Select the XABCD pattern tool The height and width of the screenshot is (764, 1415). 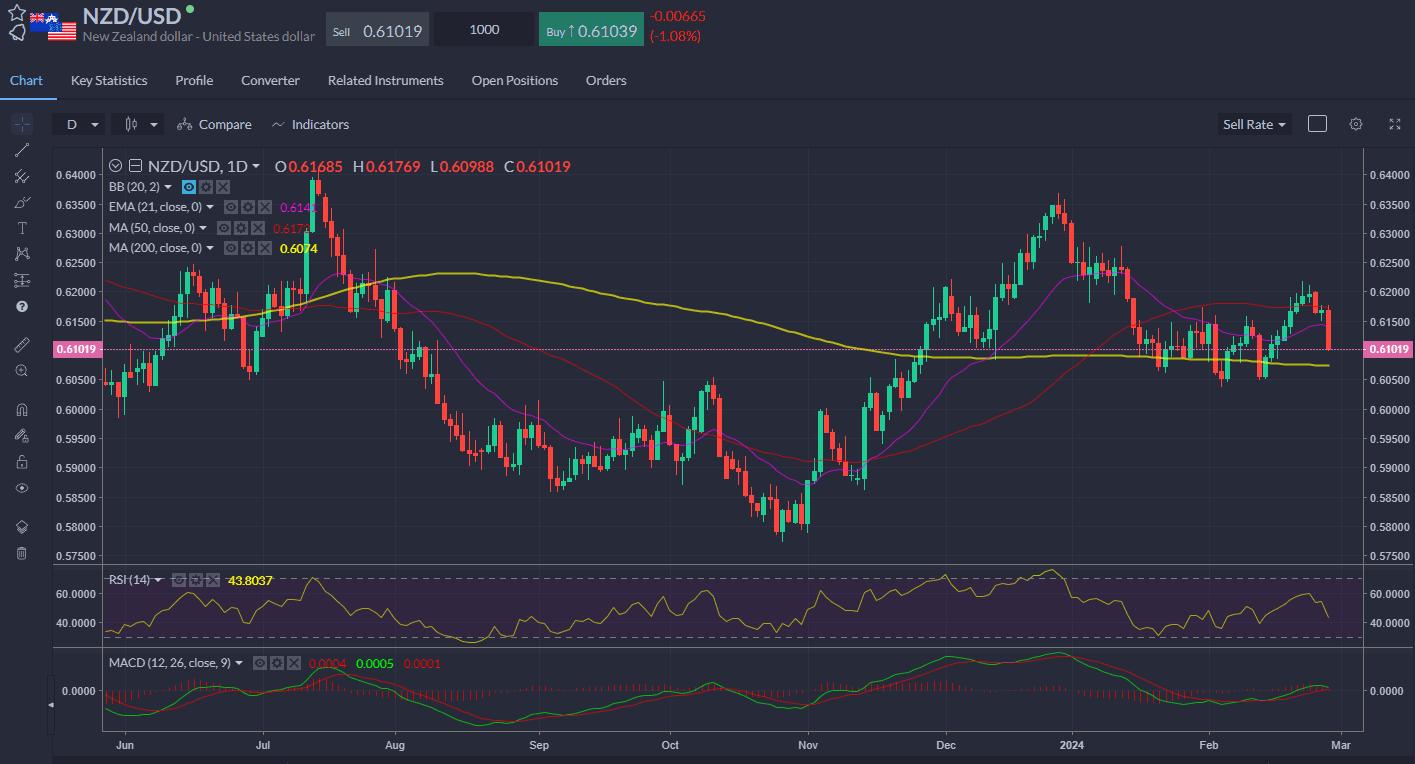coord(22,254)
